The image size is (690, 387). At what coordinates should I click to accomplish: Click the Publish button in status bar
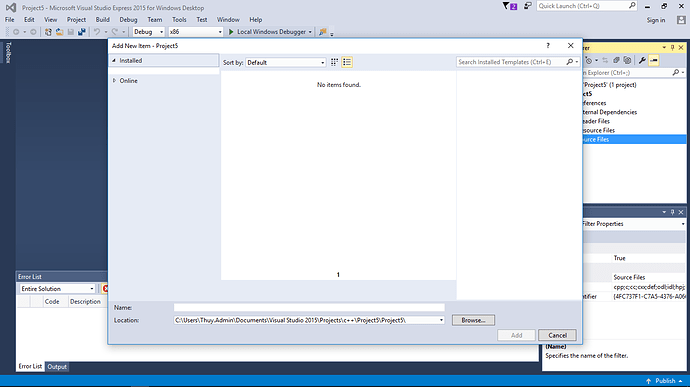pyautogui.click(x=664, y=381)
